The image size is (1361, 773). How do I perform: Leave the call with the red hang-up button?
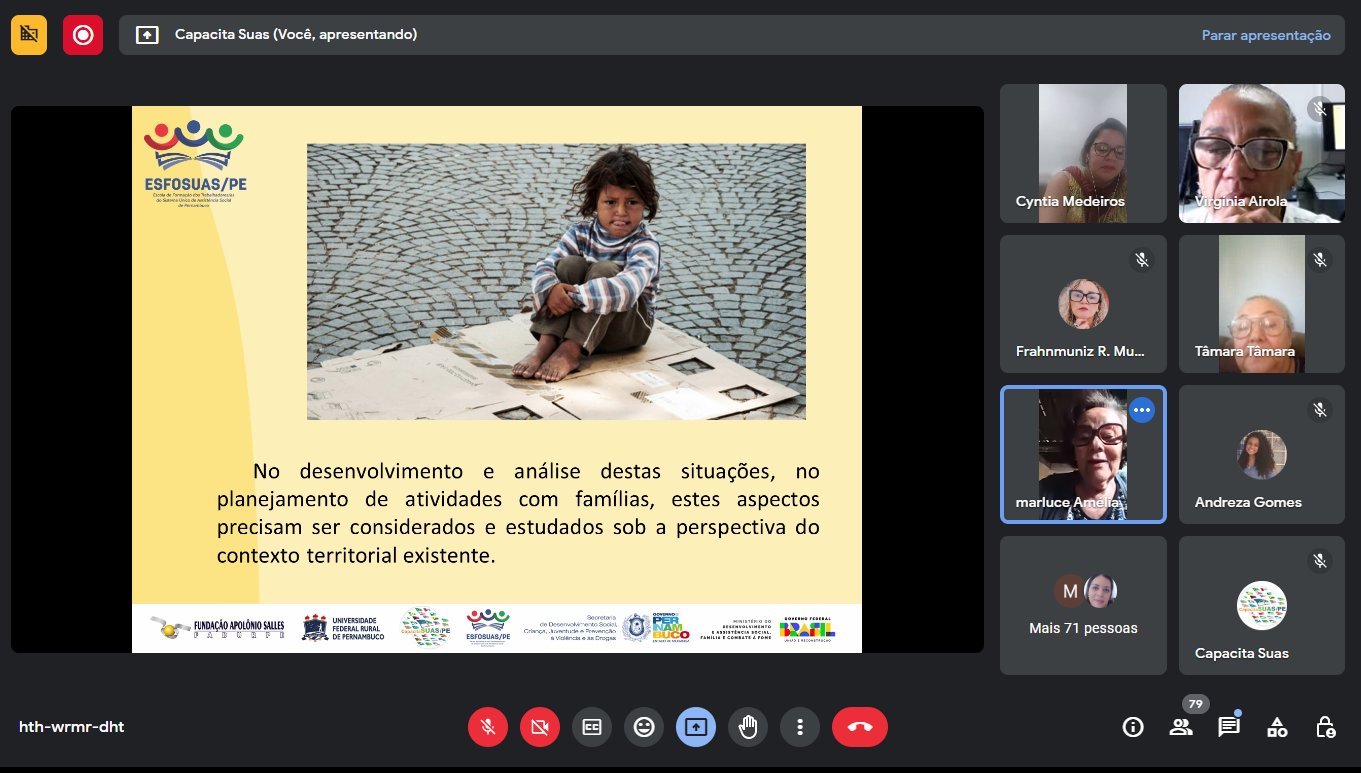860,727
